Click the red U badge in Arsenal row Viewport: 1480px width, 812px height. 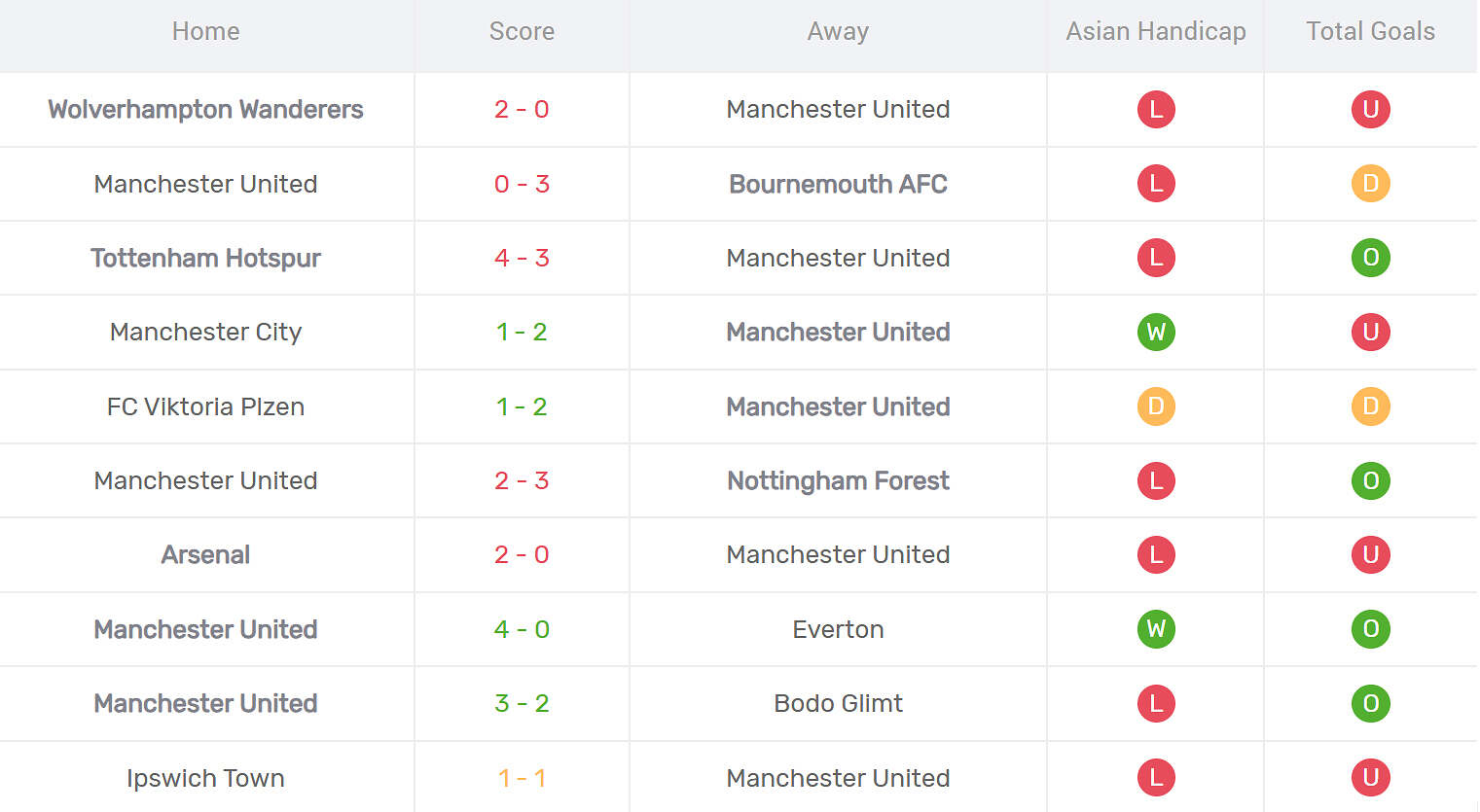coord(1370,554)
